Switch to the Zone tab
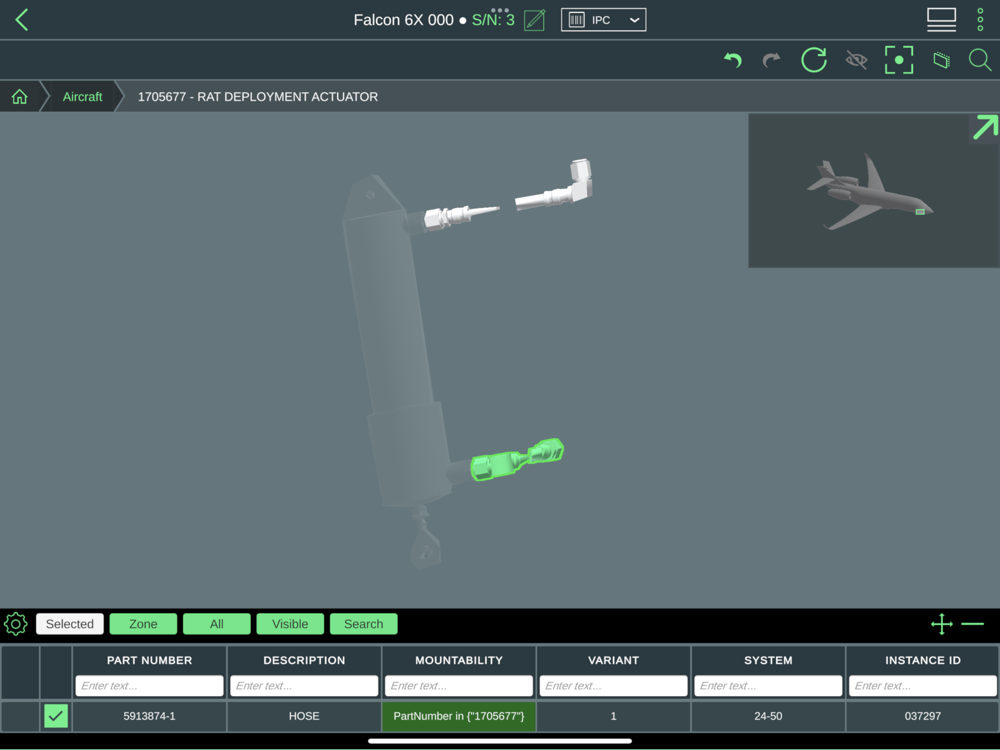The height and width of the screenshot is (750, 1000). tap(143, 624)
